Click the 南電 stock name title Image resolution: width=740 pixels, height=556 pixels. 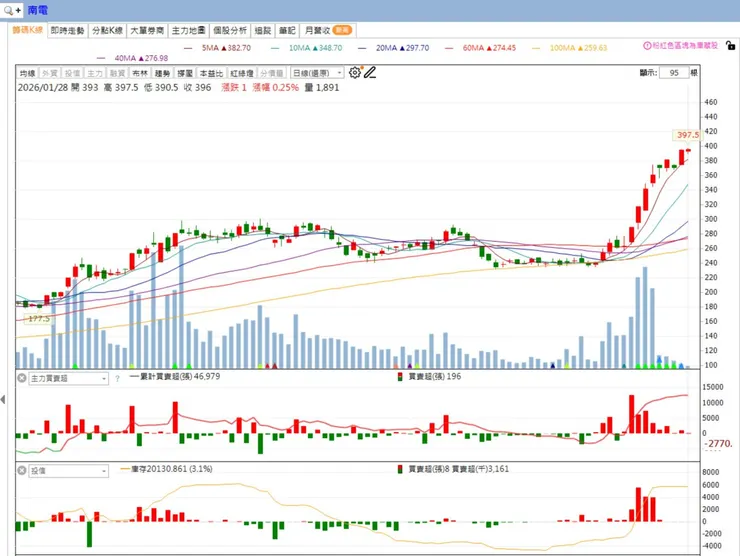37,10
